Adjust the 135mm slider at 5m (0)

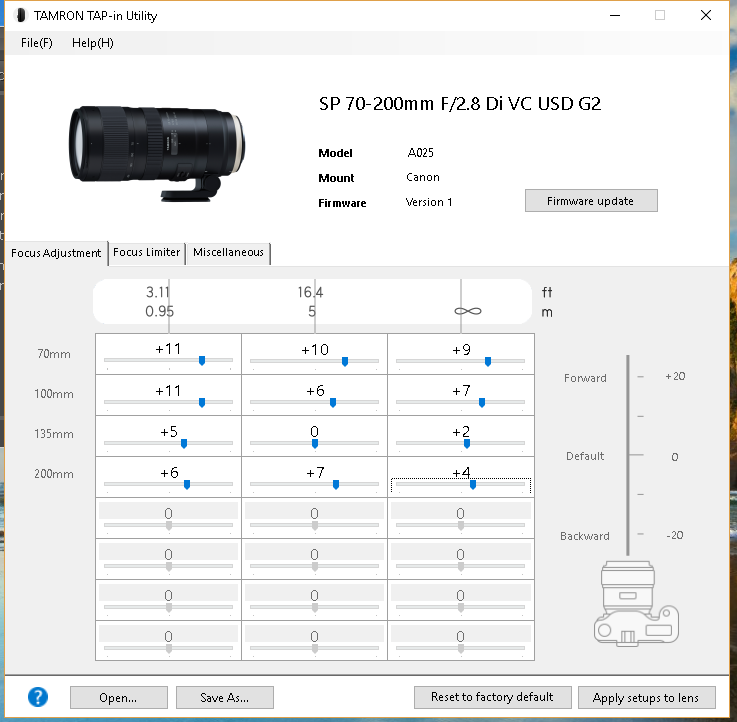314,443
